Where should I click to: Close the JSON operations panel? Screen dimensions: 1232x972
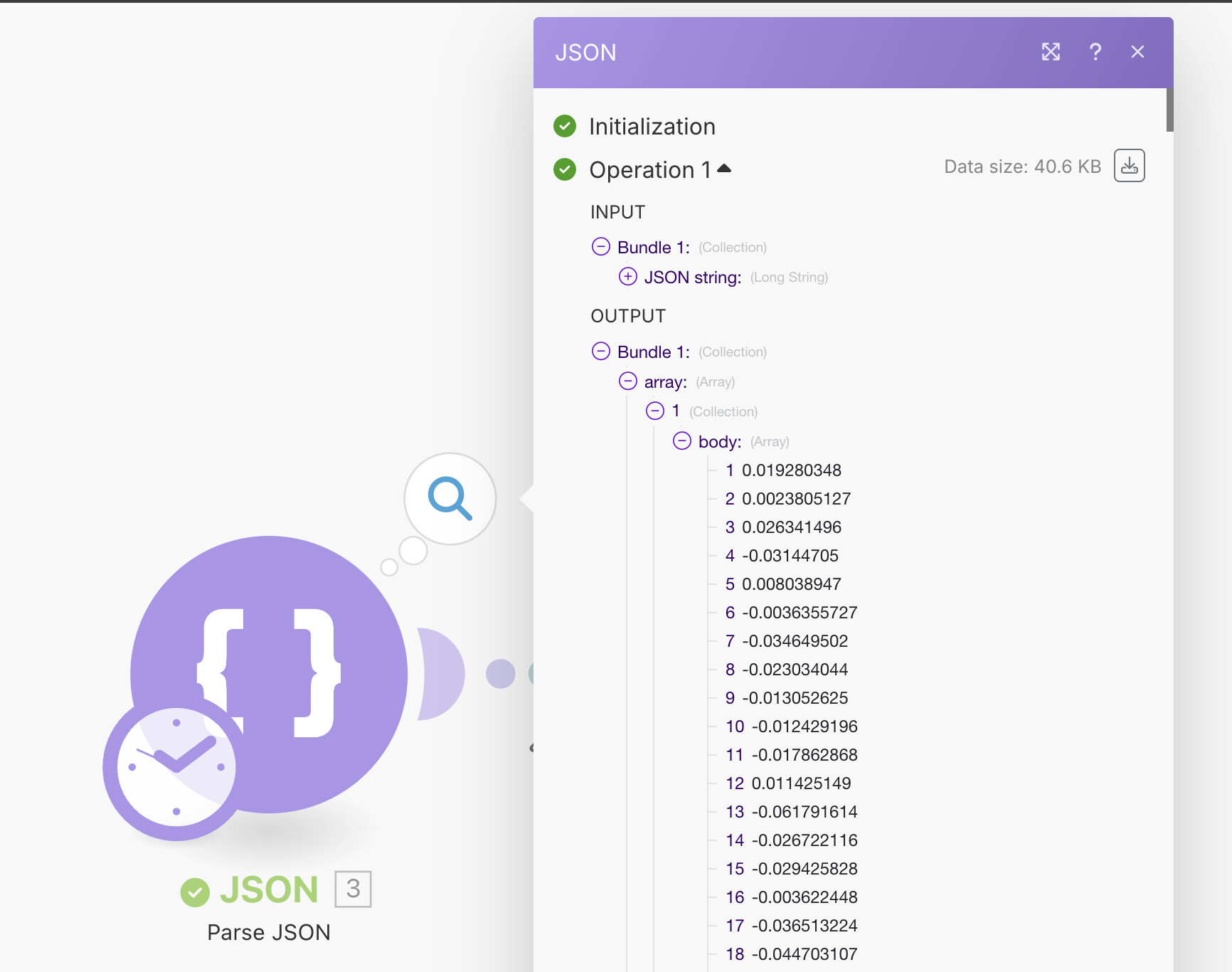(x=1138, y=52)
